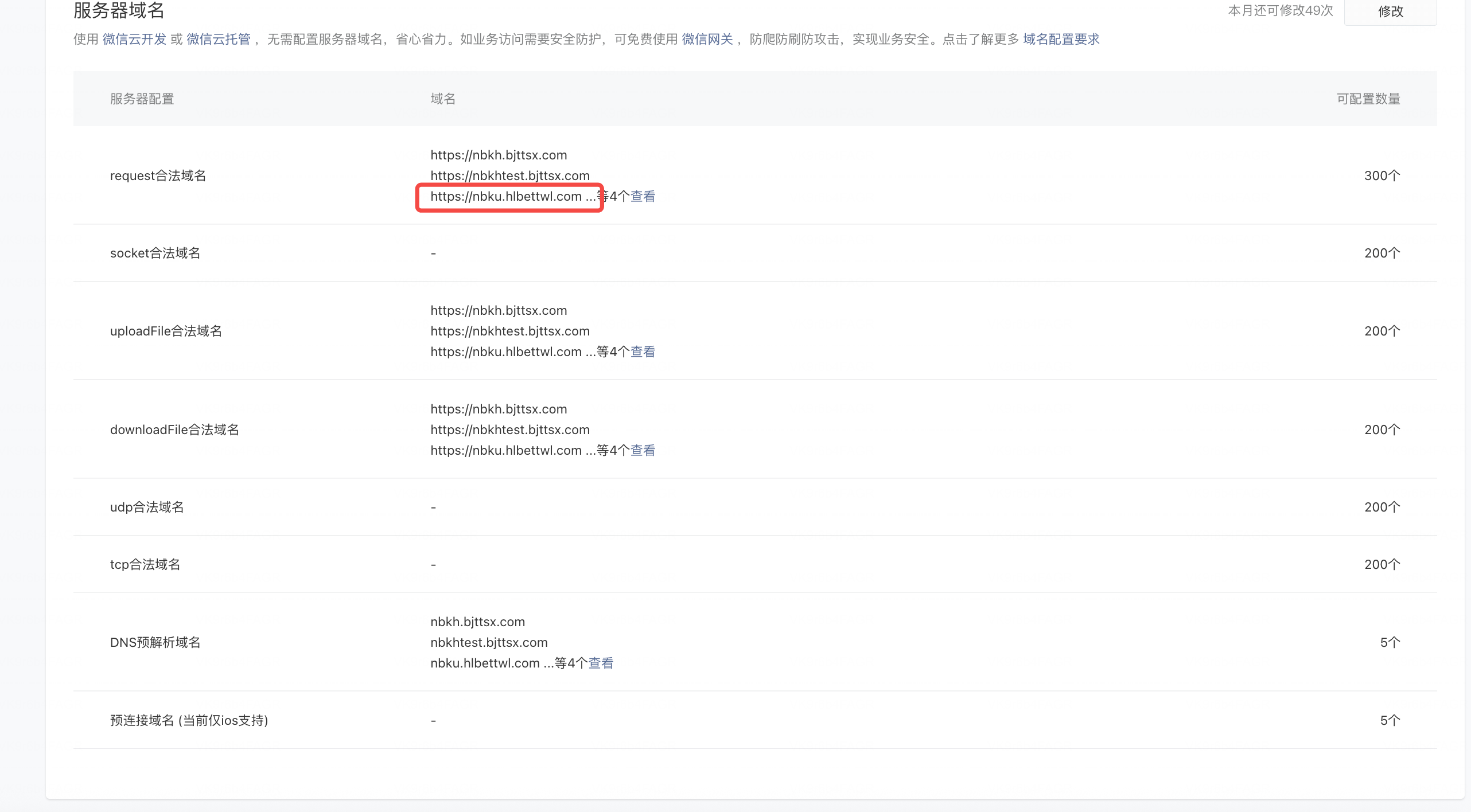Click the 服务器域名 section title
The width and height of the screenshot is (1471, 812).
[x=119, y=10]
